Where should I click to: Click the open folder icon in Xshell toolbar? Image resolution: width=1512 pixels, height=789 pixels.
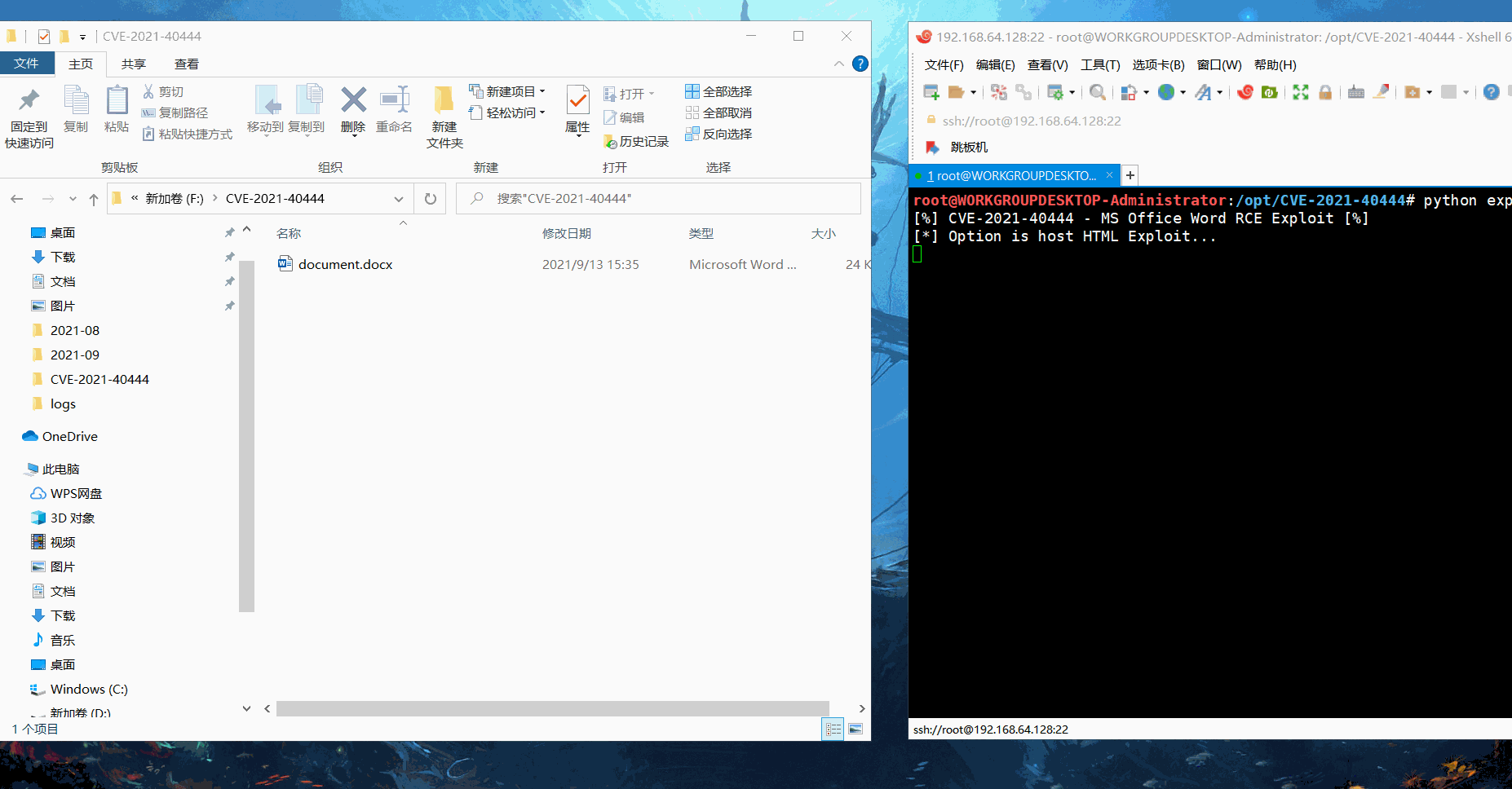[956, 92]
